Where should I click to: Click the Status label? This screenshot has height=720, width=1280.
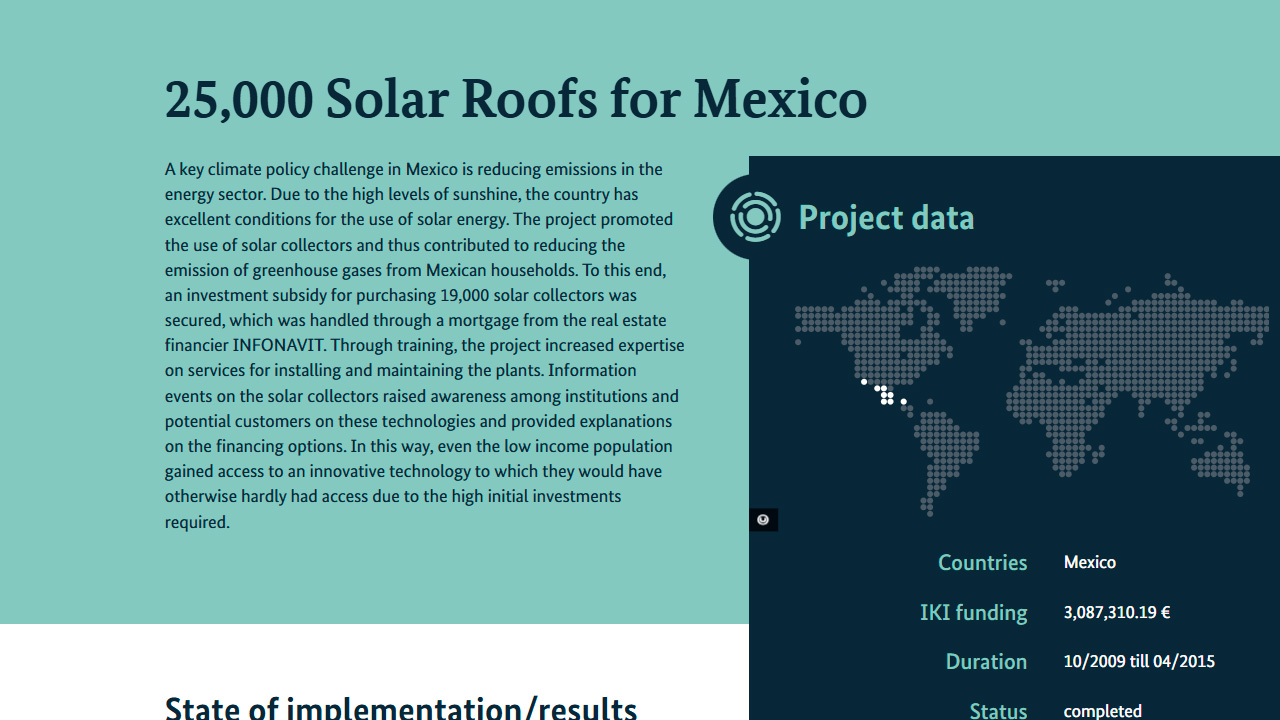(997, 710)
